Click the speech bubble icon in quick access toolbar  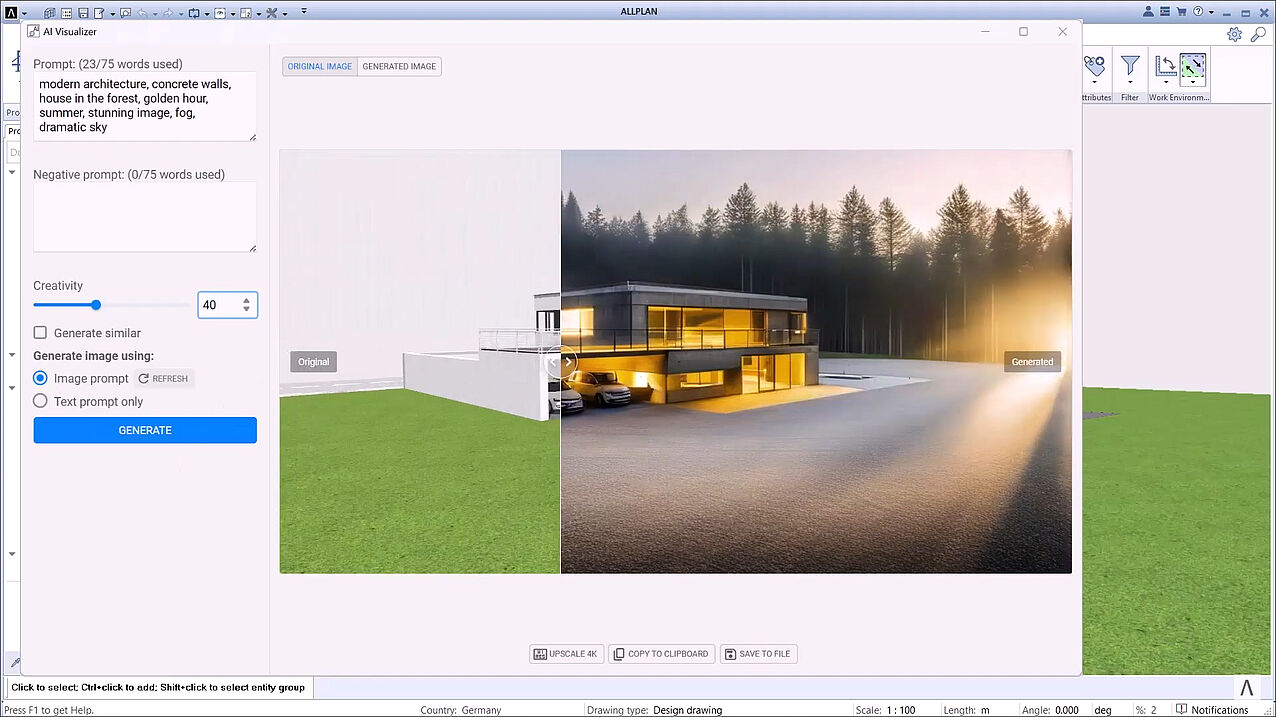(x=125, y=13)
